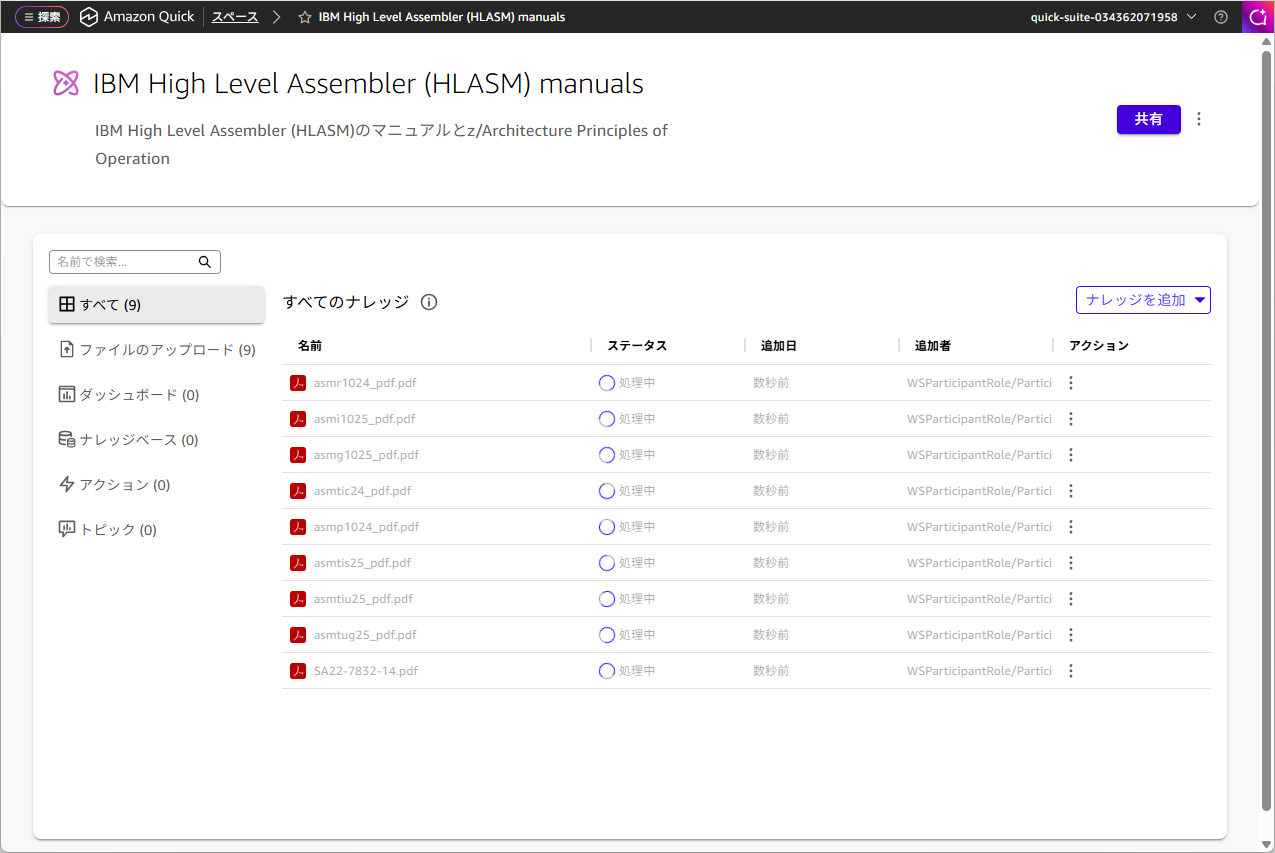Click the search magnifier icon
Screen dimensions: 1275x853
[x=205, y=262]
